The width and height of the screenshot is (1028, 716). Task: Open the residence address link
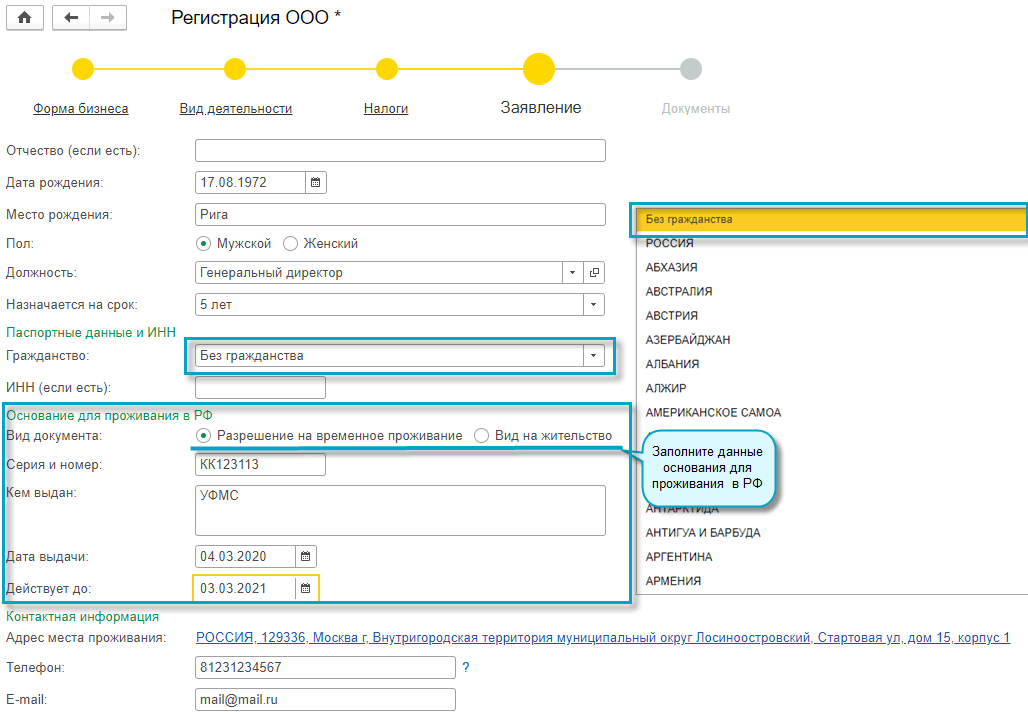click(602, 638)
